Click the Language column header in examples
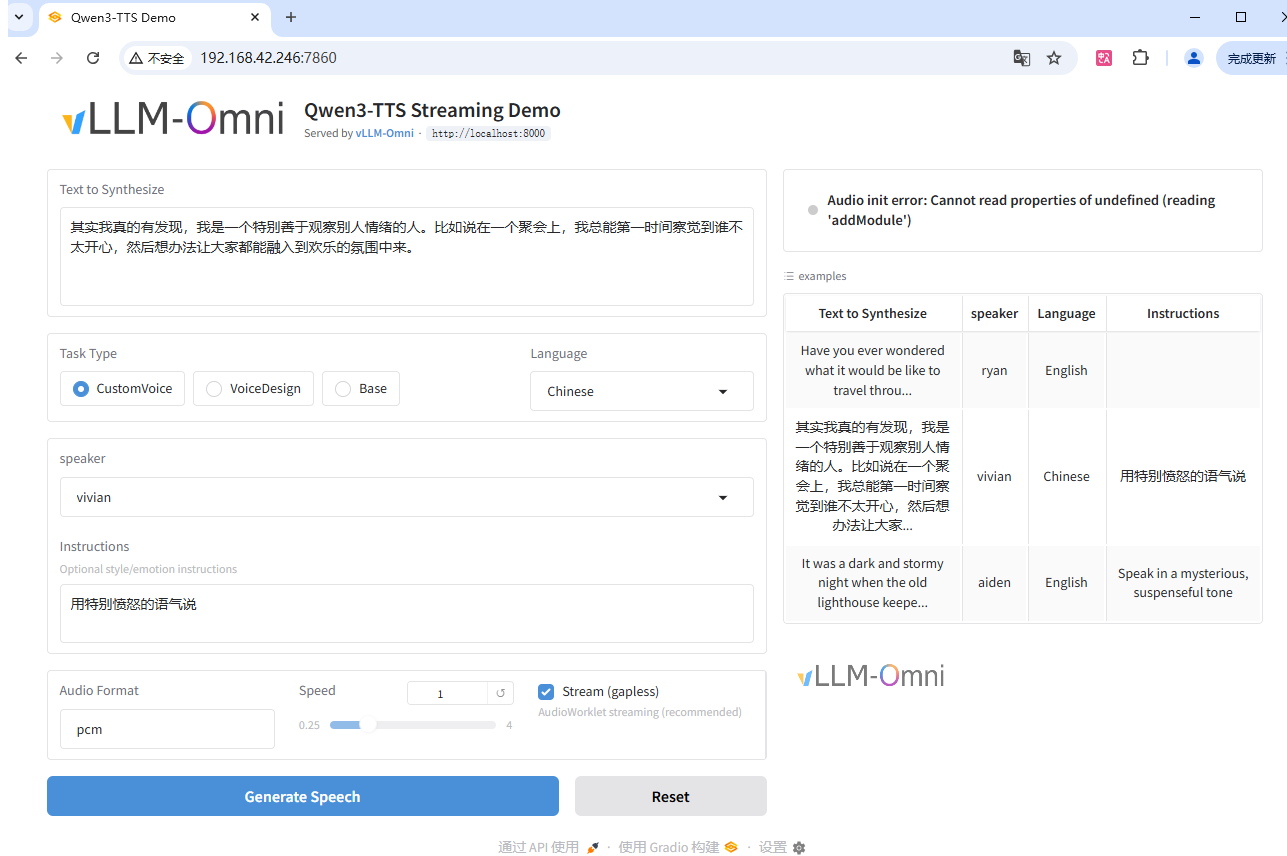This screenshot has width=1287, height=856. click(1066, 313)
